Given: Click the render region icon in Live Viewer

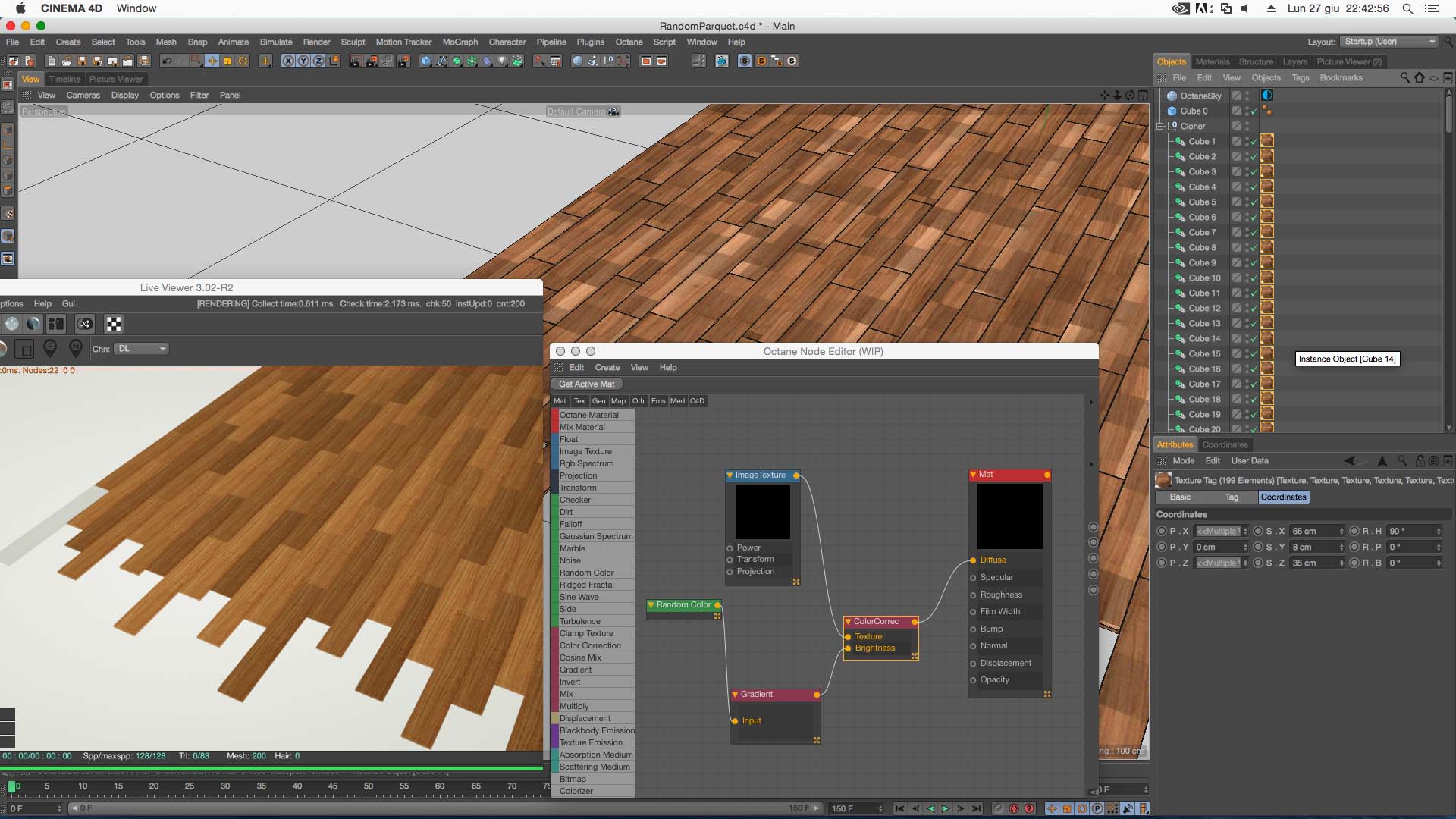Looking at the screenshot, I should coord(25,349).
